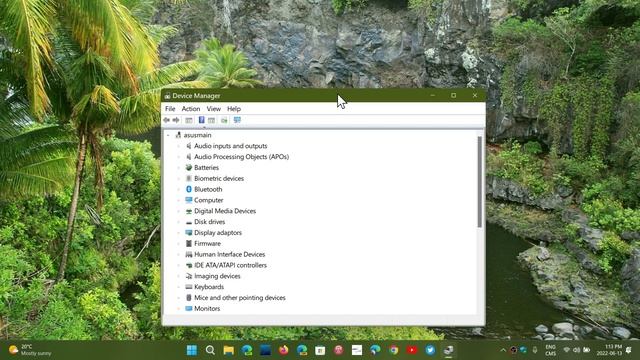Maximize the Device Manager window

(x=453, y=96)
